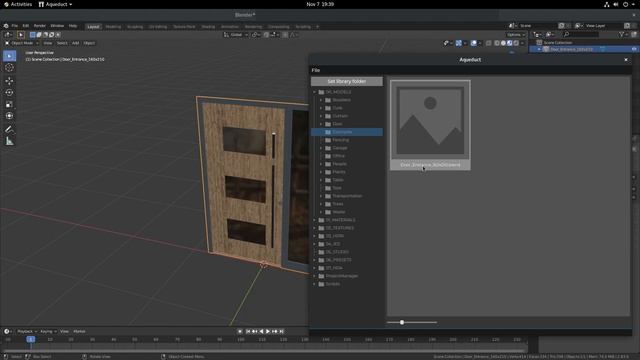Select the Fencing folder in the Aqueduct tree
This screenshot has height=360, width=640.
click(x=340, y=140)
